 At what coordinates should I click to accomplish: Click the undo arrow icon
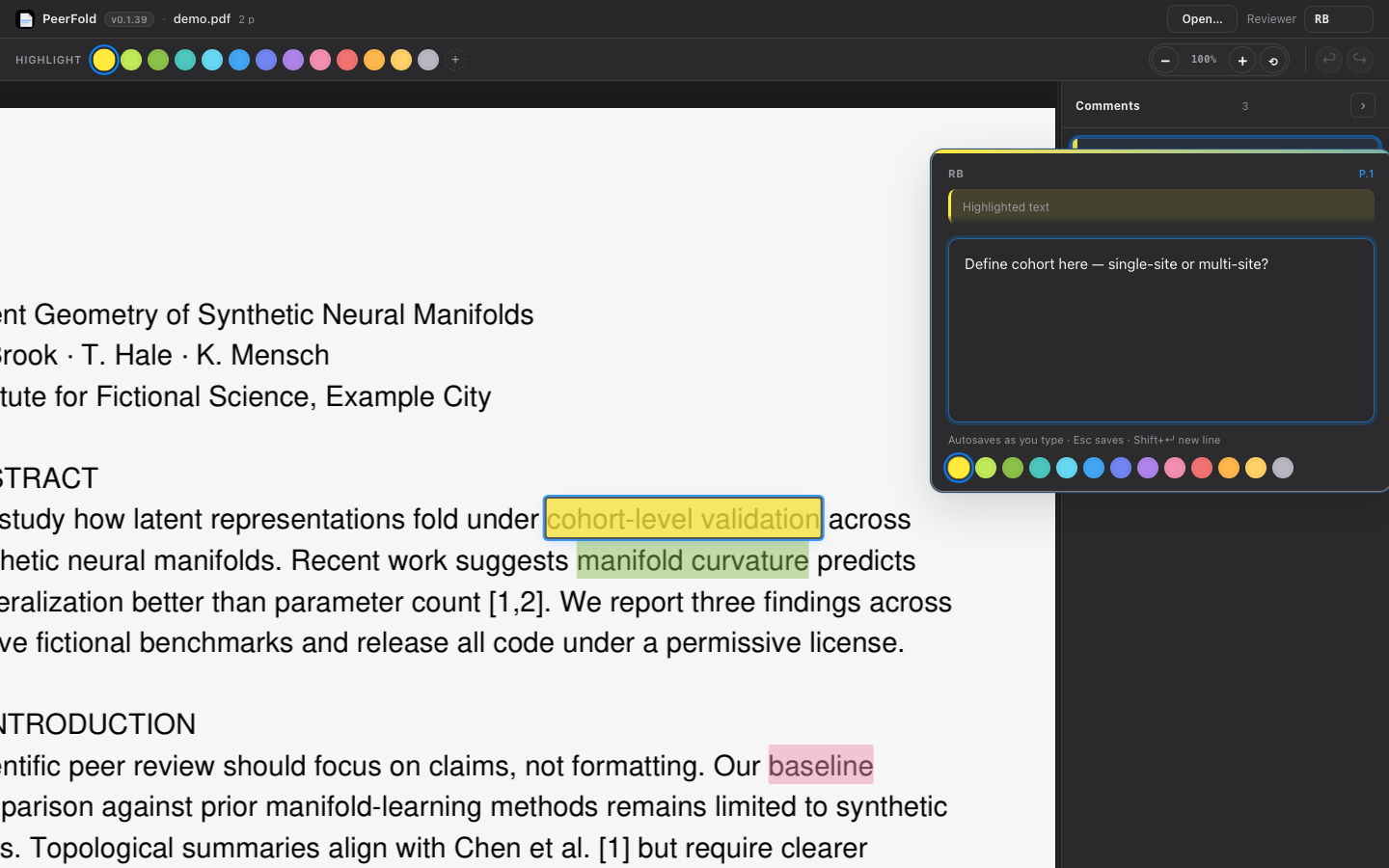coord(1329,60)
